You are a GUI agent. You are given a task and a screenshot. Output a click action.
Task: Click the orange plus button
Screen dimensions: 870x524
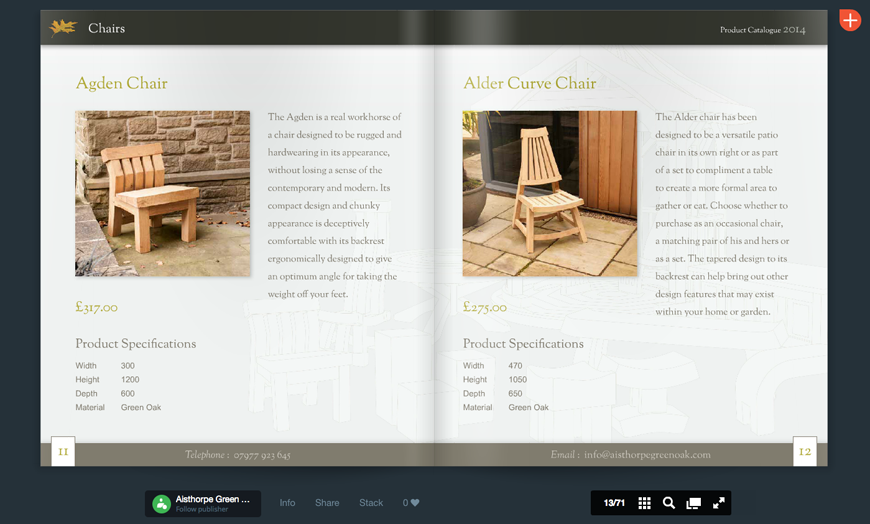point(849,20)
